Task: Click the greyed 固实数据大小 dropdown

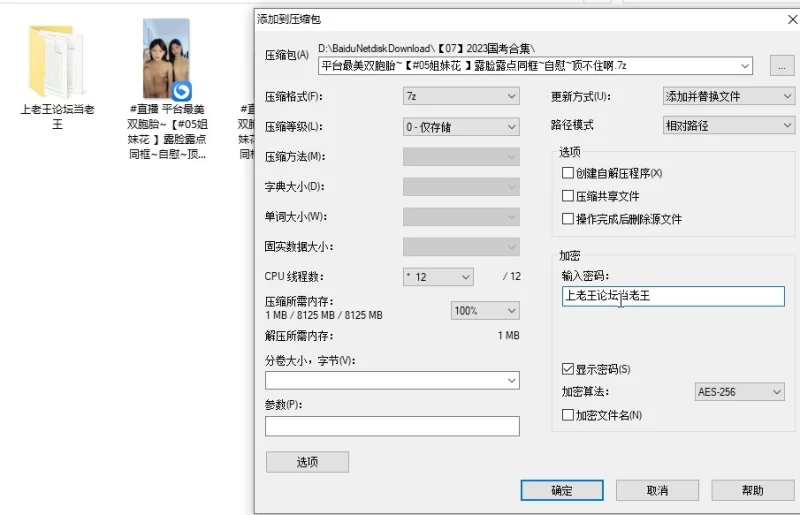Action: pos(461,247)
